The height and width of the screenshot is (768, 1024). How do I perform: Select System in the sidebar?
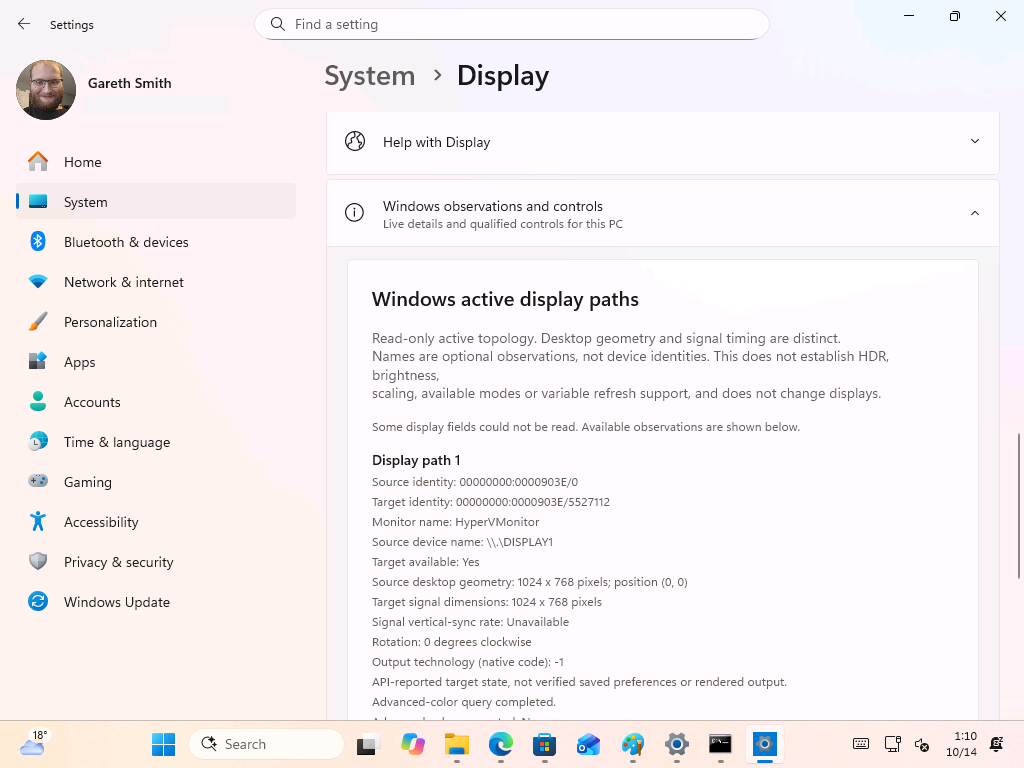tap(155, 202)
